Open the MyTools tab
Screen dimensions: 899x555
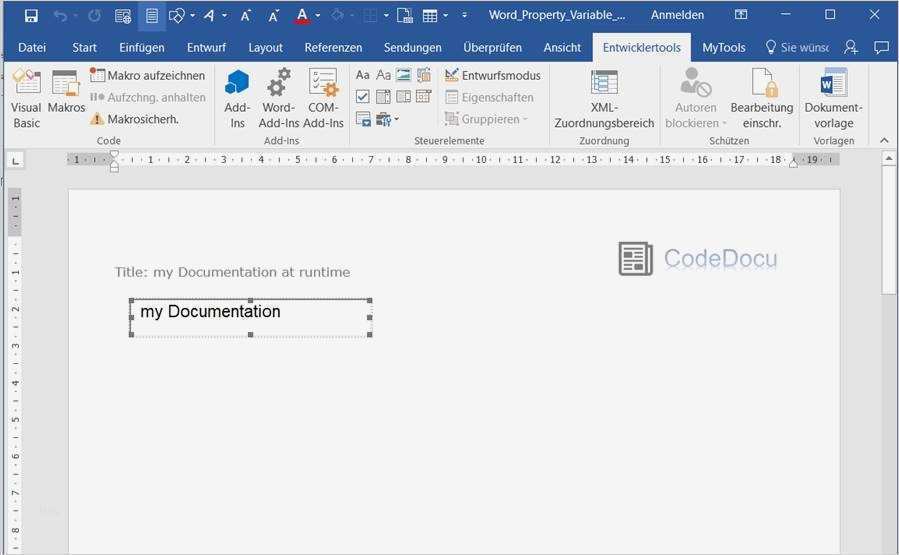coord(724,48)
